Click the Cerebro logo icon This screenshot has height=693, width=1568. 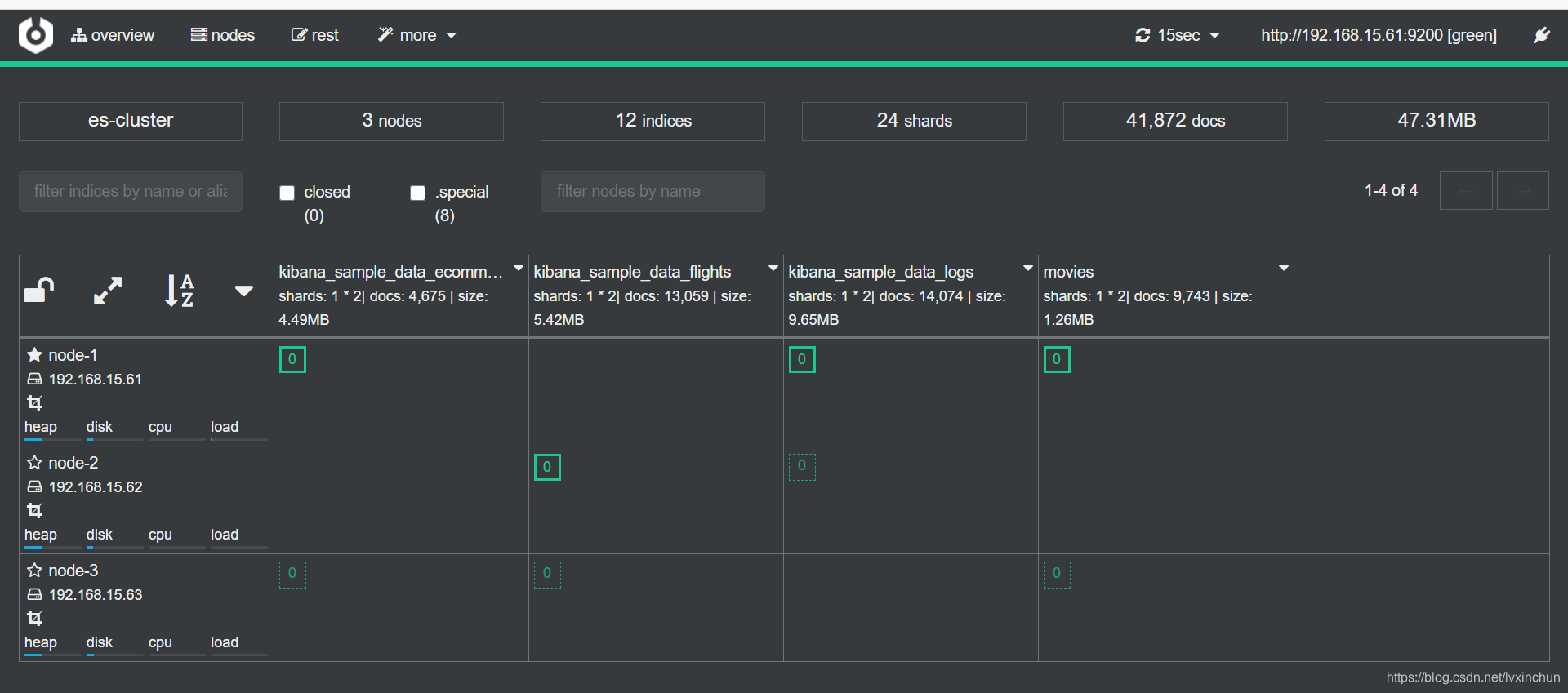(36, 35)
